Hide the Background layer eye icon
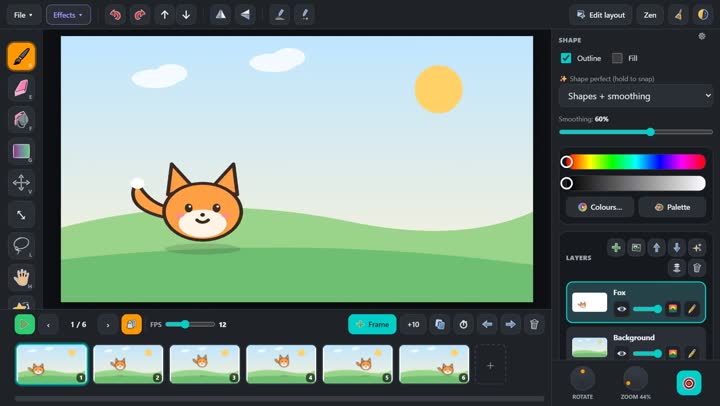The height and width of the screenshot is (406, 720). point(622,353)
